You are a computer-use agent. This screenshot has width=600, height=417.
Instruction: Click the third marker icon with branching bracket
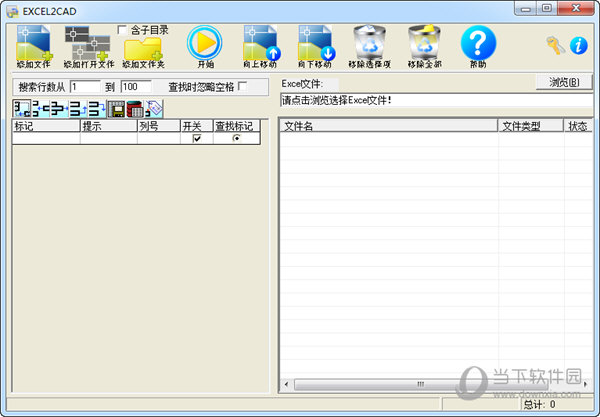coord(59,109)
